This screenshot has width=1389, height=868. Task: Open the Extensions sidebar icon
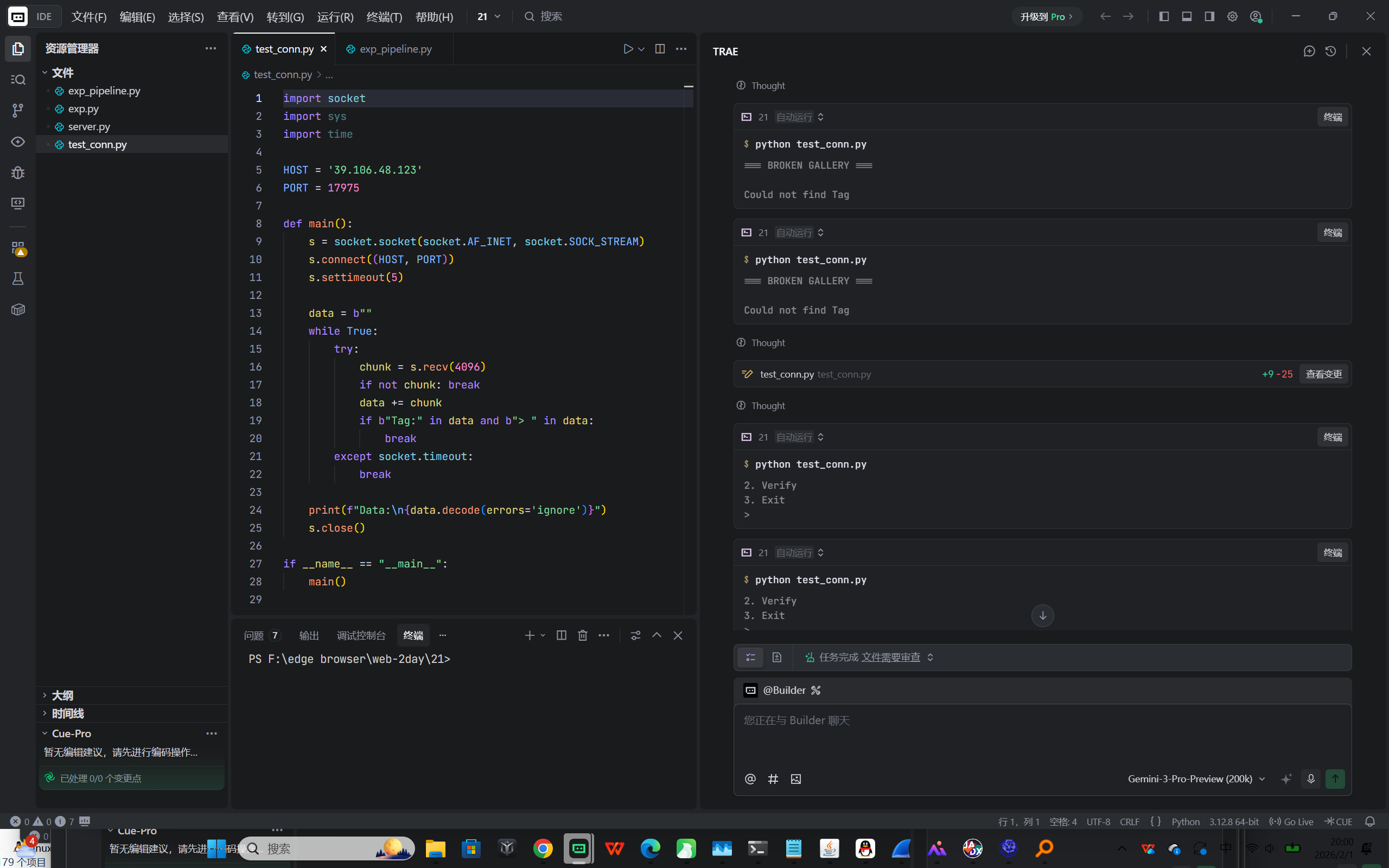pyautogui.click(x=18, y=248)
